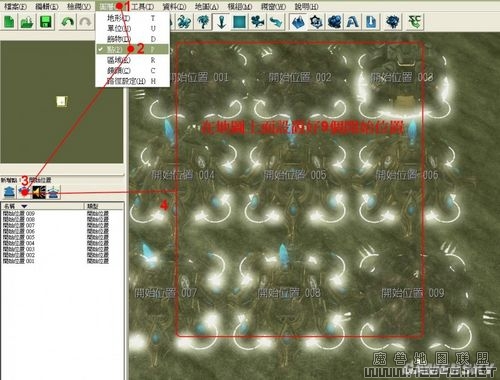The image size is (500, 380).
Task: Select list row 開始位置 006
Action: pos(62,231)
